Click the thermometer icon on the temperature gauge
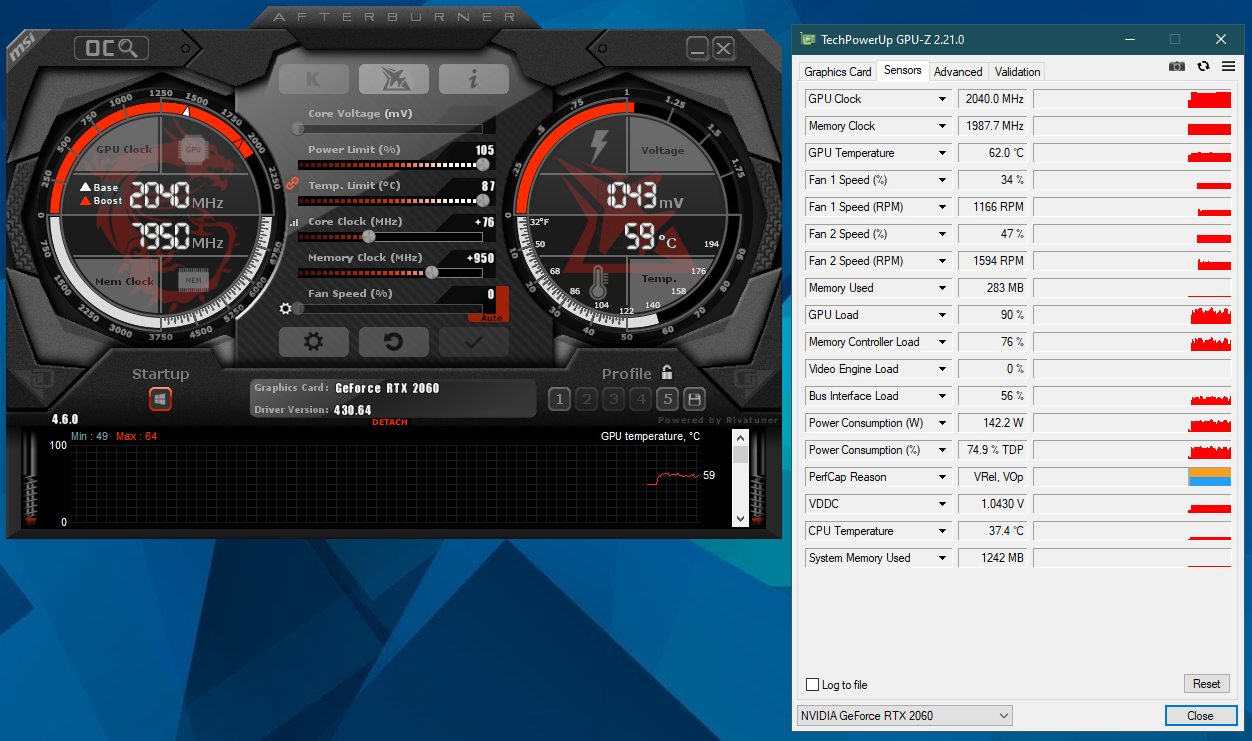The width and height of the screenshot is (1252, 741). pos(599,282)
